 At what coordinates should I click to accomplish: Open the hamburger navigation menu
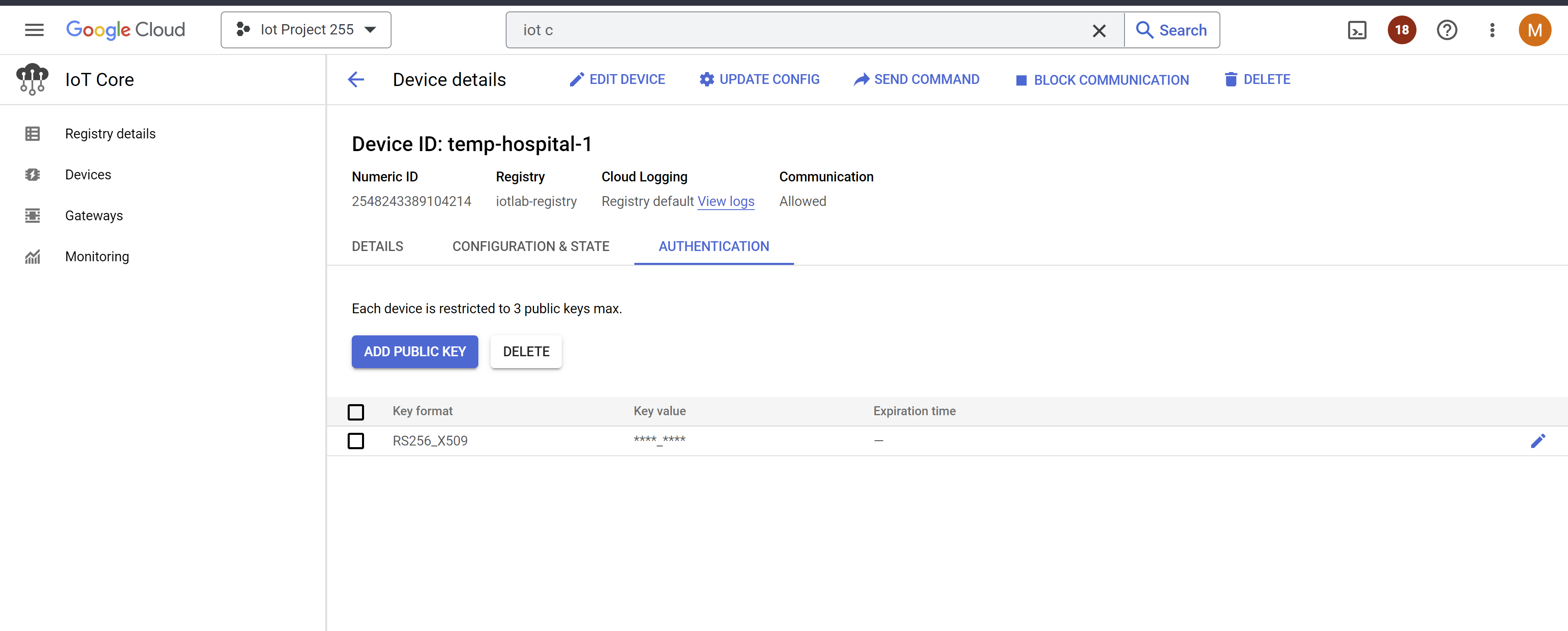point(34,30)
